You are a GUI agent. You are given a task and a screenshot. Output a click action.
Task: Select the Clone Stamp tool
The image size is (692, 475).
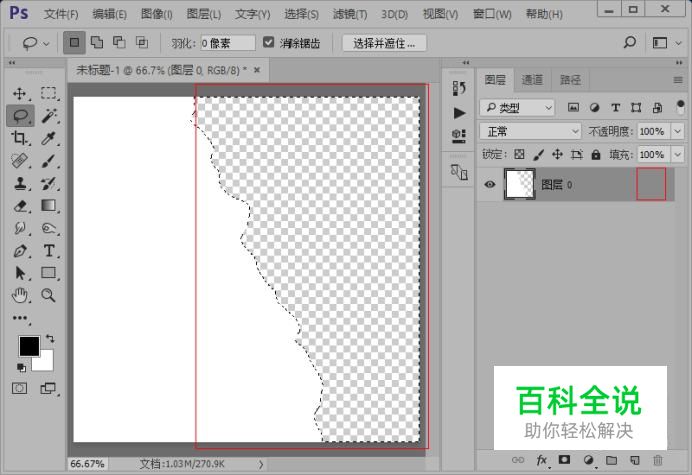19,183
